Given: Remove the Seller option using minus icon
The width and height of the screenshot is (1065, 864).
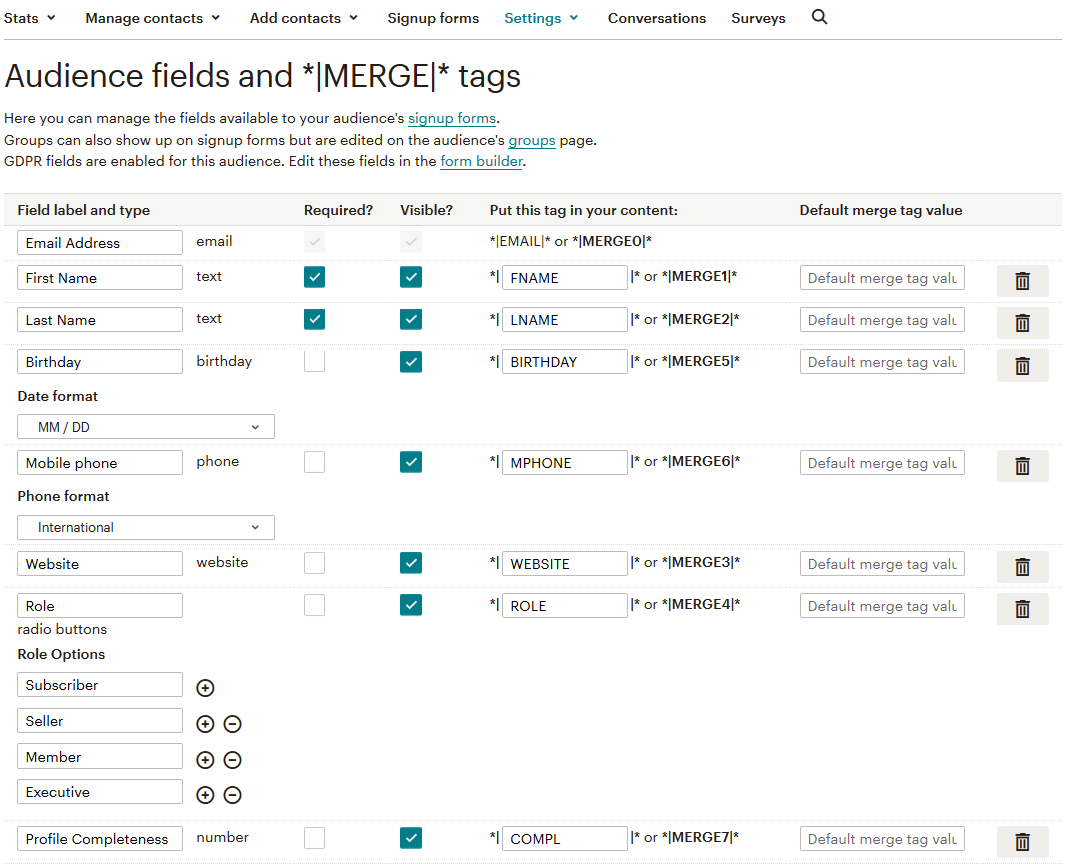Looking at the screenshot, I should click(232, 723).
